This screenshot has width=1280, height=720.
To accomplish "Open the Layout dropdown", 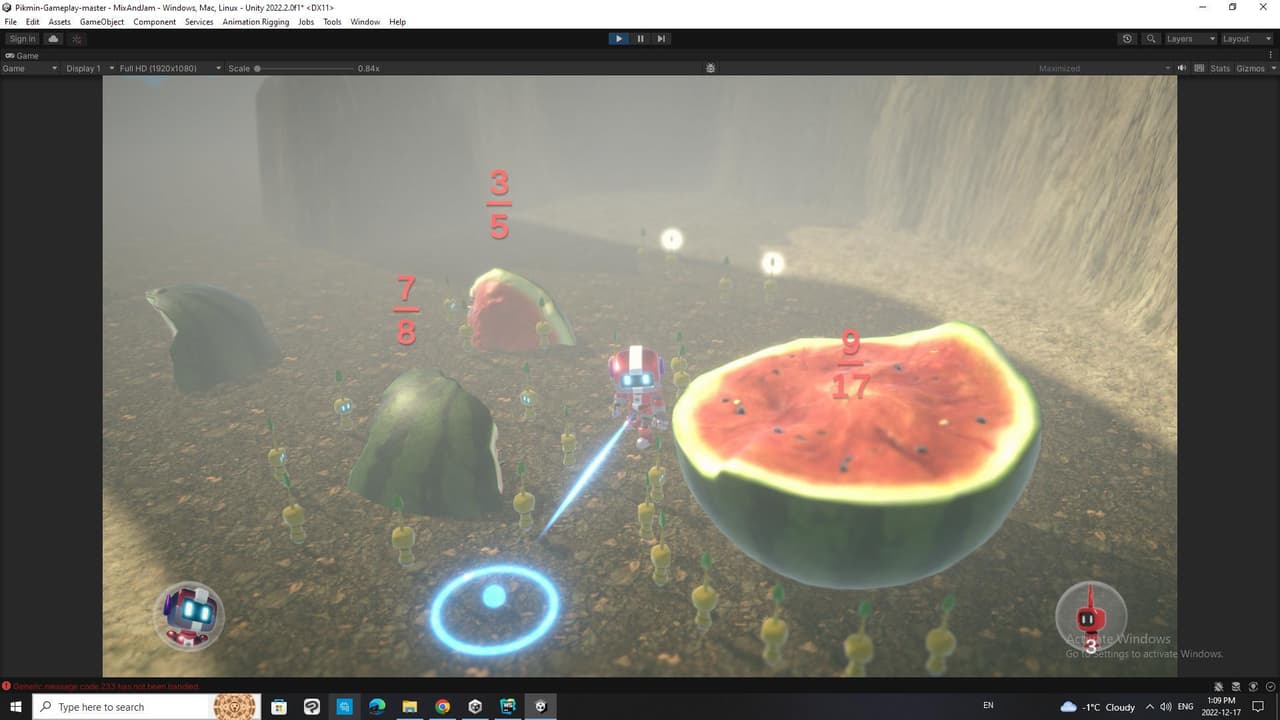I will [x=1247, y=39].
